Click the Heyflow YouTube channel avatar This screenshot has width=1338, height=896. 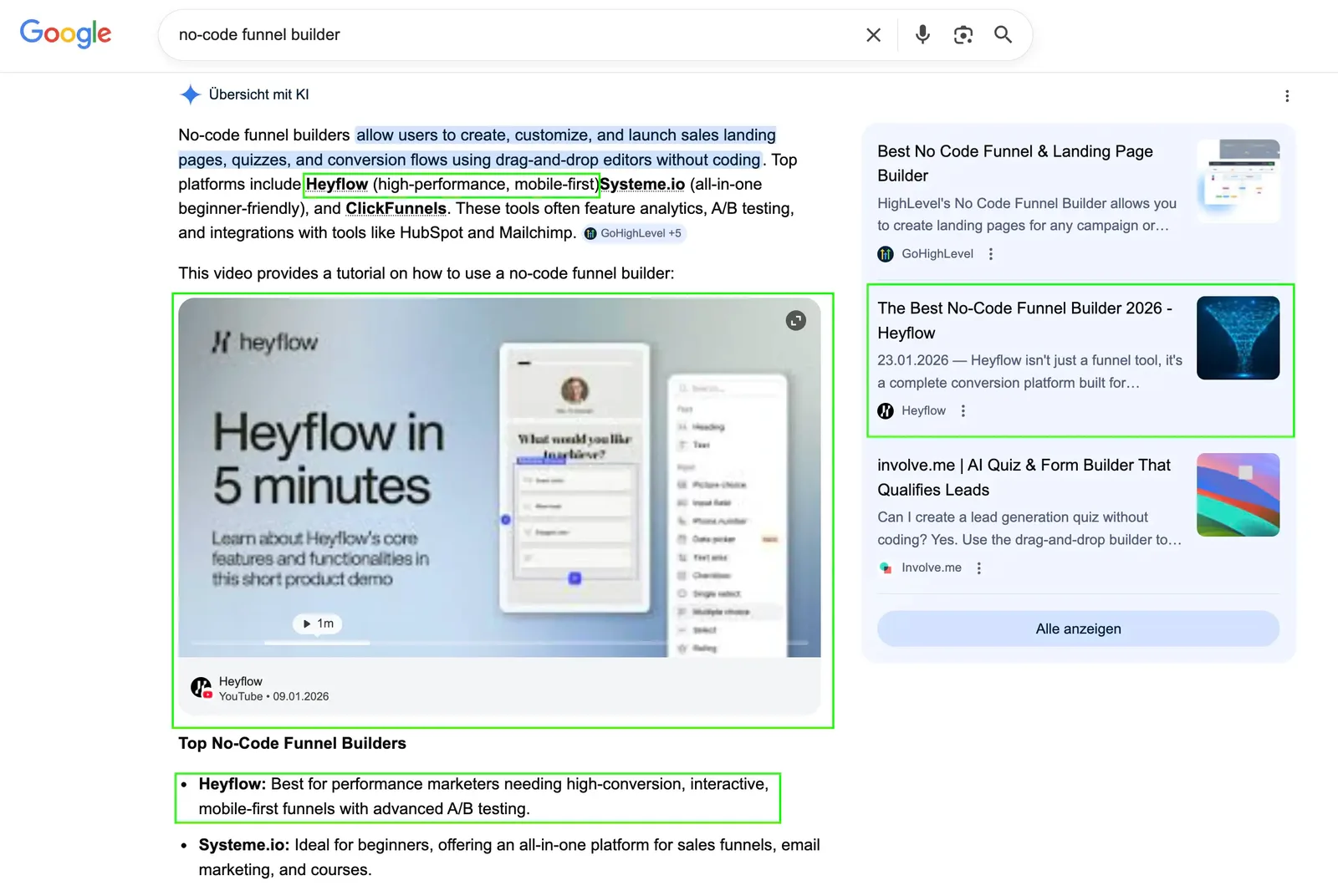point(202,688)
